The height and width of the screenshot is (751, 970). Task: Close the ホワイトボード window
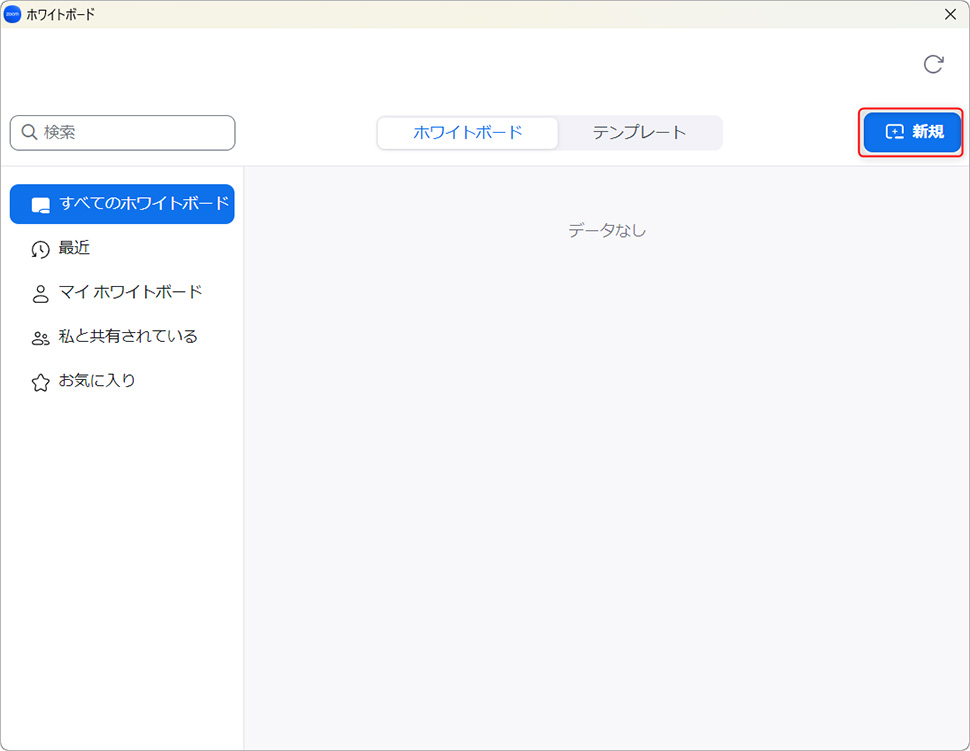(x=950, y=14)
